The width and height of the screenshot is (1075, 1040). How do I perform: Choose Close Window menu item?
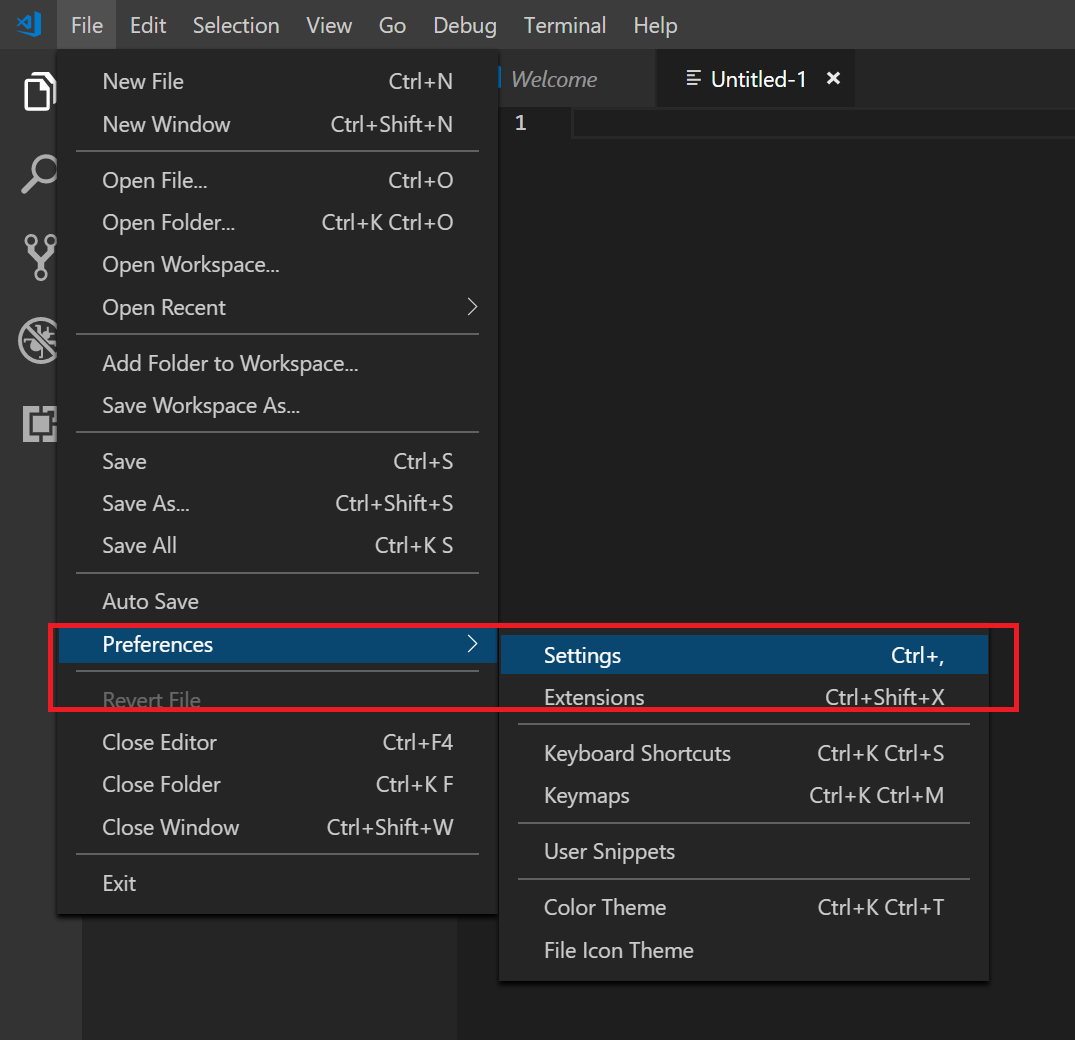278,827
